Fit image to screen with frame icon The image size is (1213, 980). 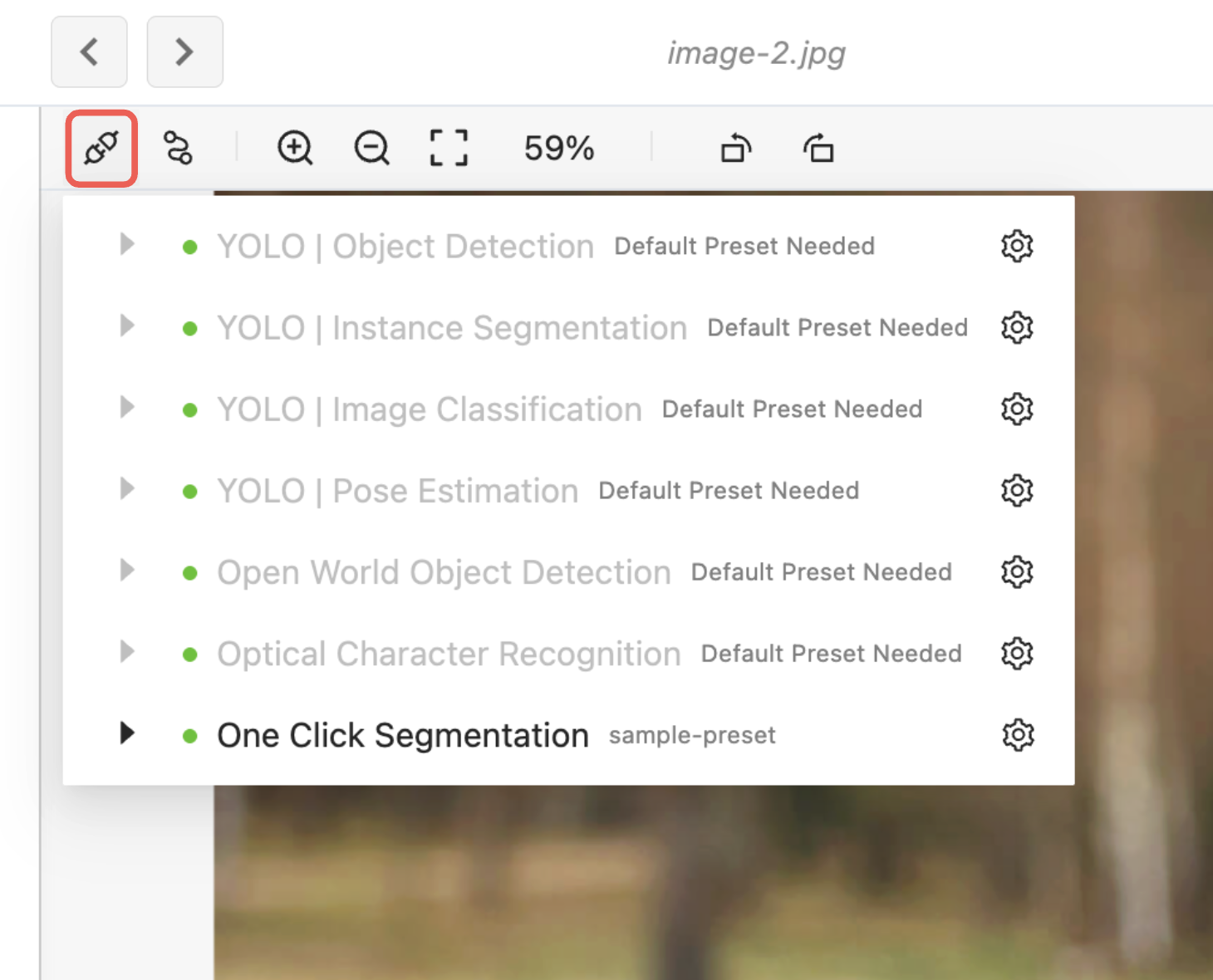click(x=449, y=149)
